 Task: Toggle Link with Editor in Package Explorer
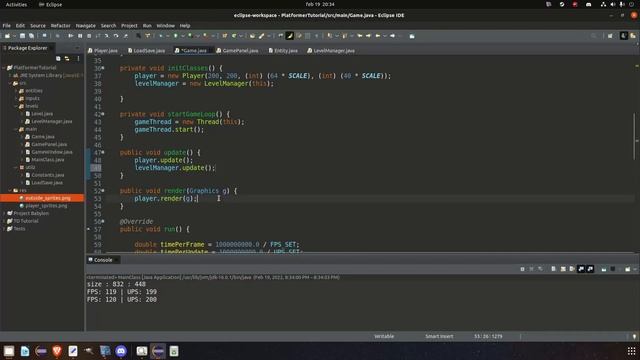click(x=67, y=59)
